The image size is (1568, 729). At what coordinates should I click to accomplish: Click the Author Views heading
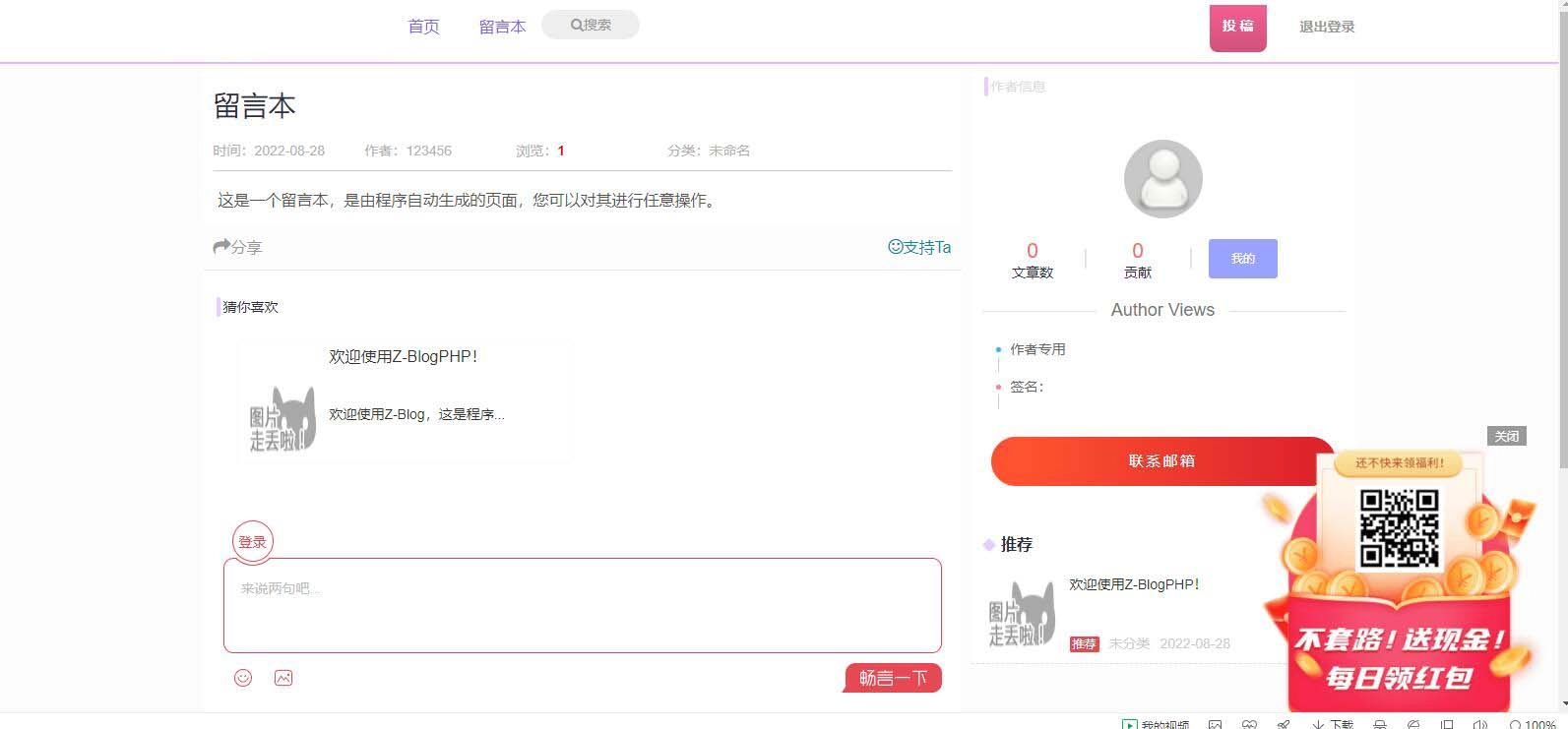point(1162,310)
